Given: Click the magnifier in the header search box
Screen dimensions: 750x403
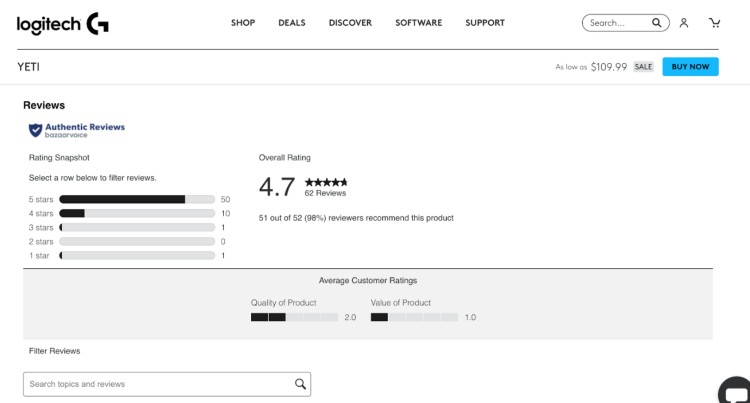Looking at the screenshot, I should click(657, 23).
